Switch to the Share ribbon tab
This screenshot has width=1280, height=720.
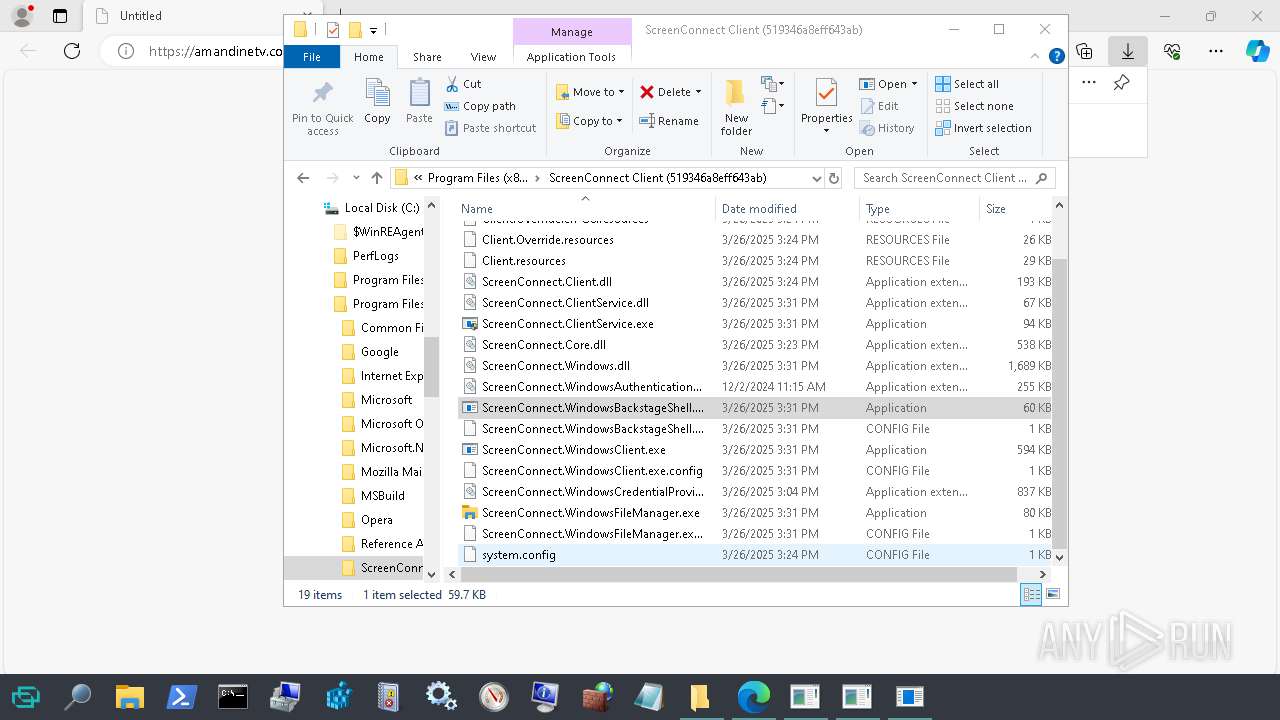point(427,57)
